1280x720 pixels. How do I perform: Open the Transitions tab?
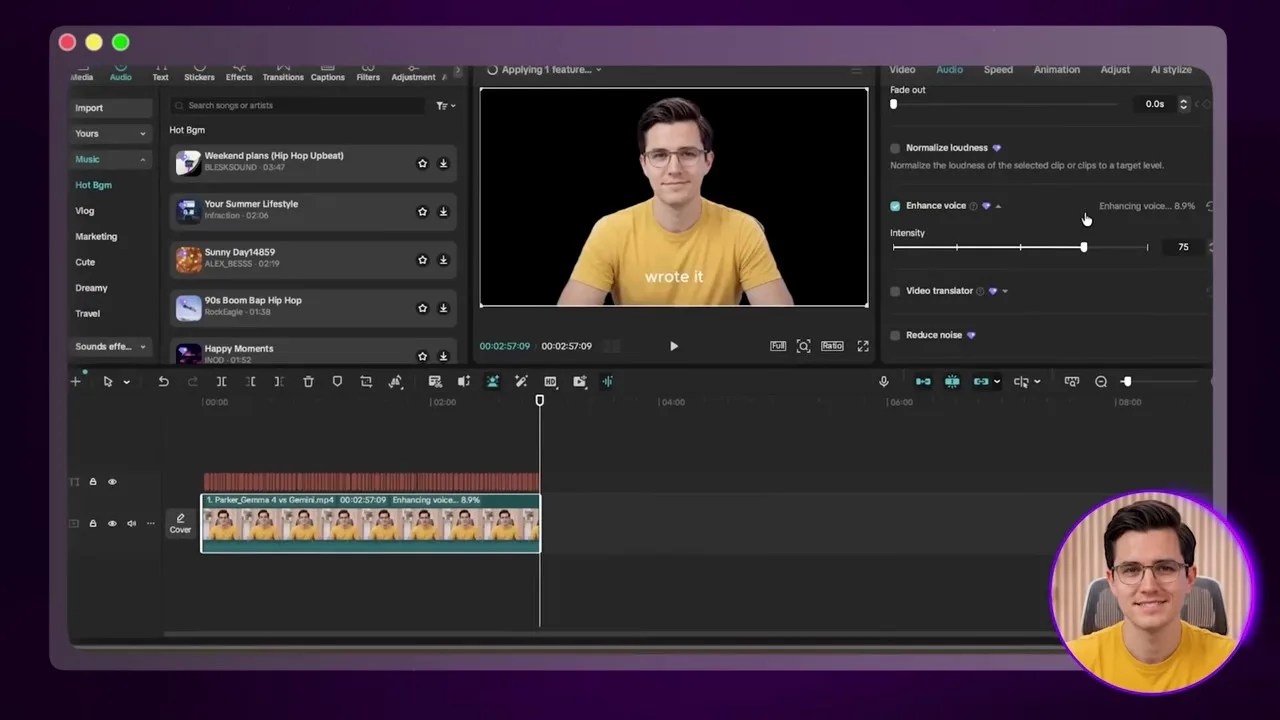click(283, 72)
